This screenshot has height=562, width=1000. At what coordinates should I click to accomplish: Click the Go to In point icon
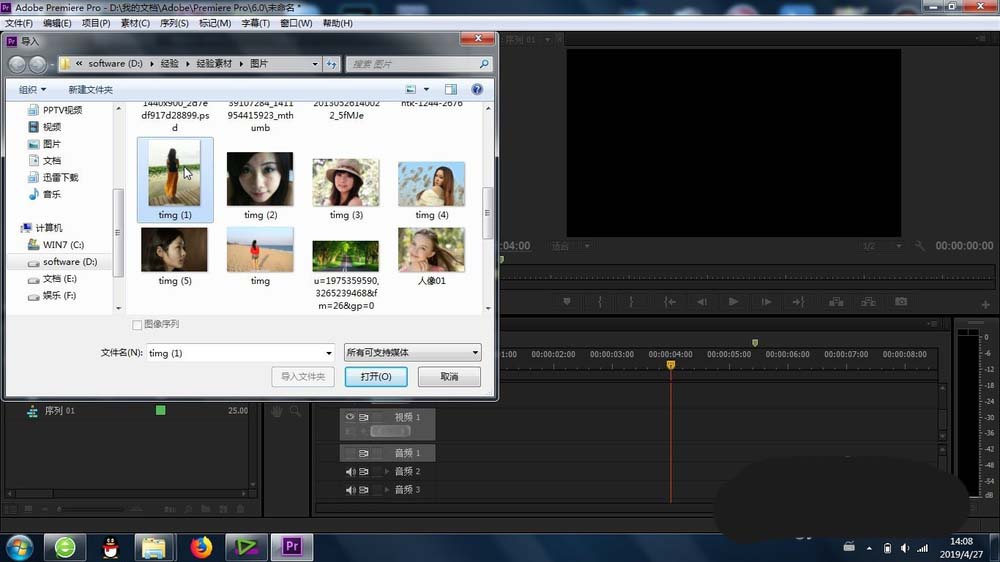670,302
